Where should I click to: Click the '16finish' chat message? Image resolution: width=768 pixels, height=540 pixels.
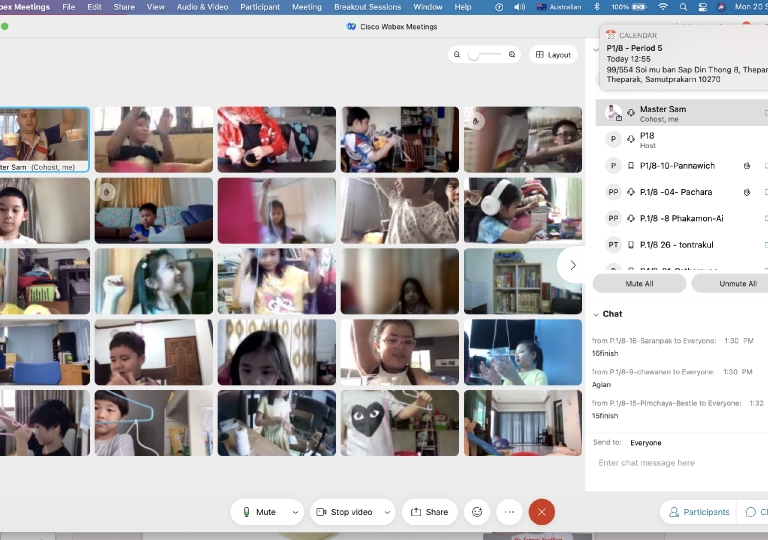(x=605, y=353)
